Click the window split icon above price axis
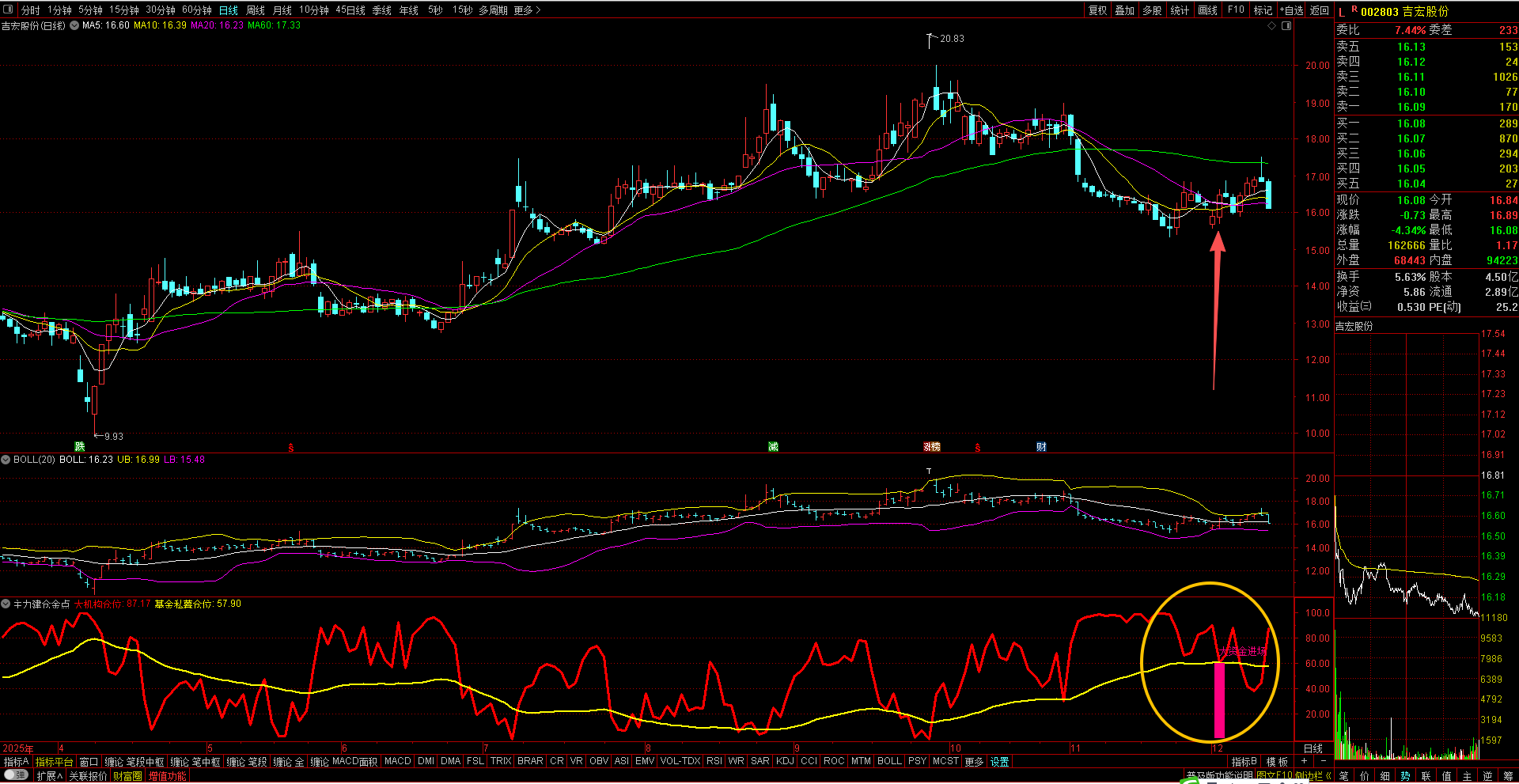Viewport: 1519px width, 784px height. tap(1286, 26)
